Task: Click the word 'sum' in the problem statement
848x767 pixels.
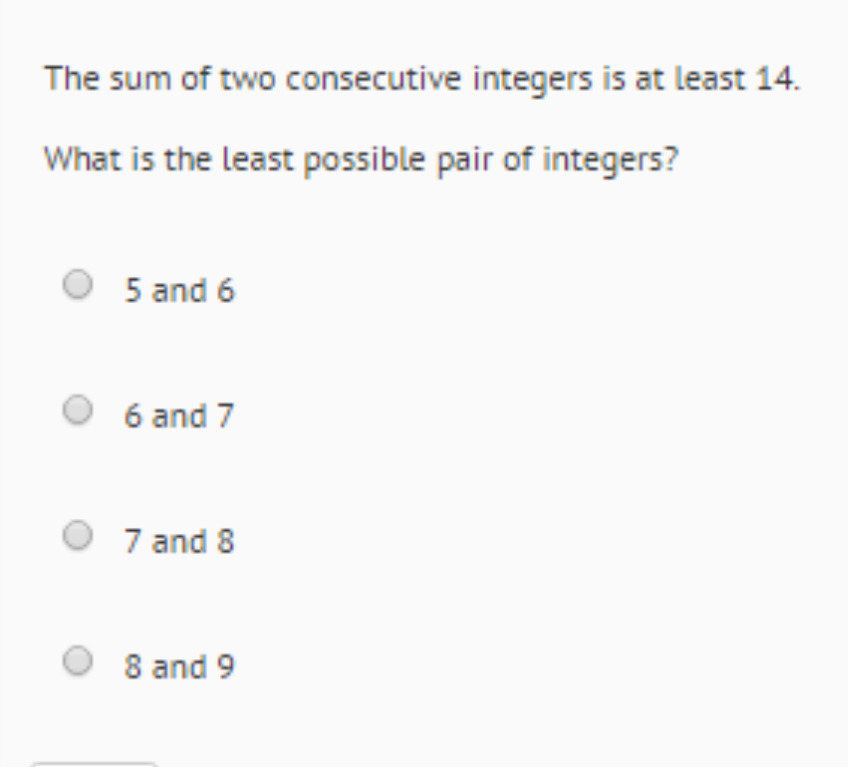Action: point(141,80)
